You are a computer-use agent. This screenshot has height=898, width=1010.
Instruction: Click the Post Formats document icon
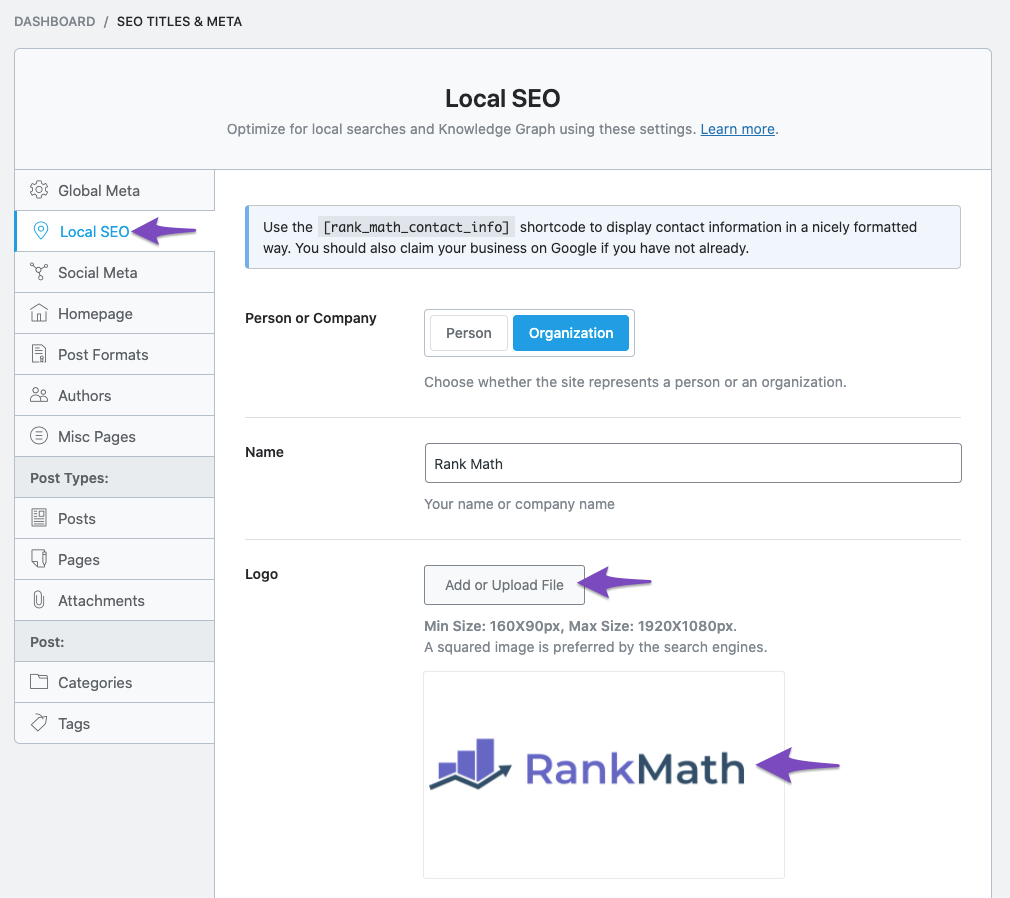tap(39, 354)
